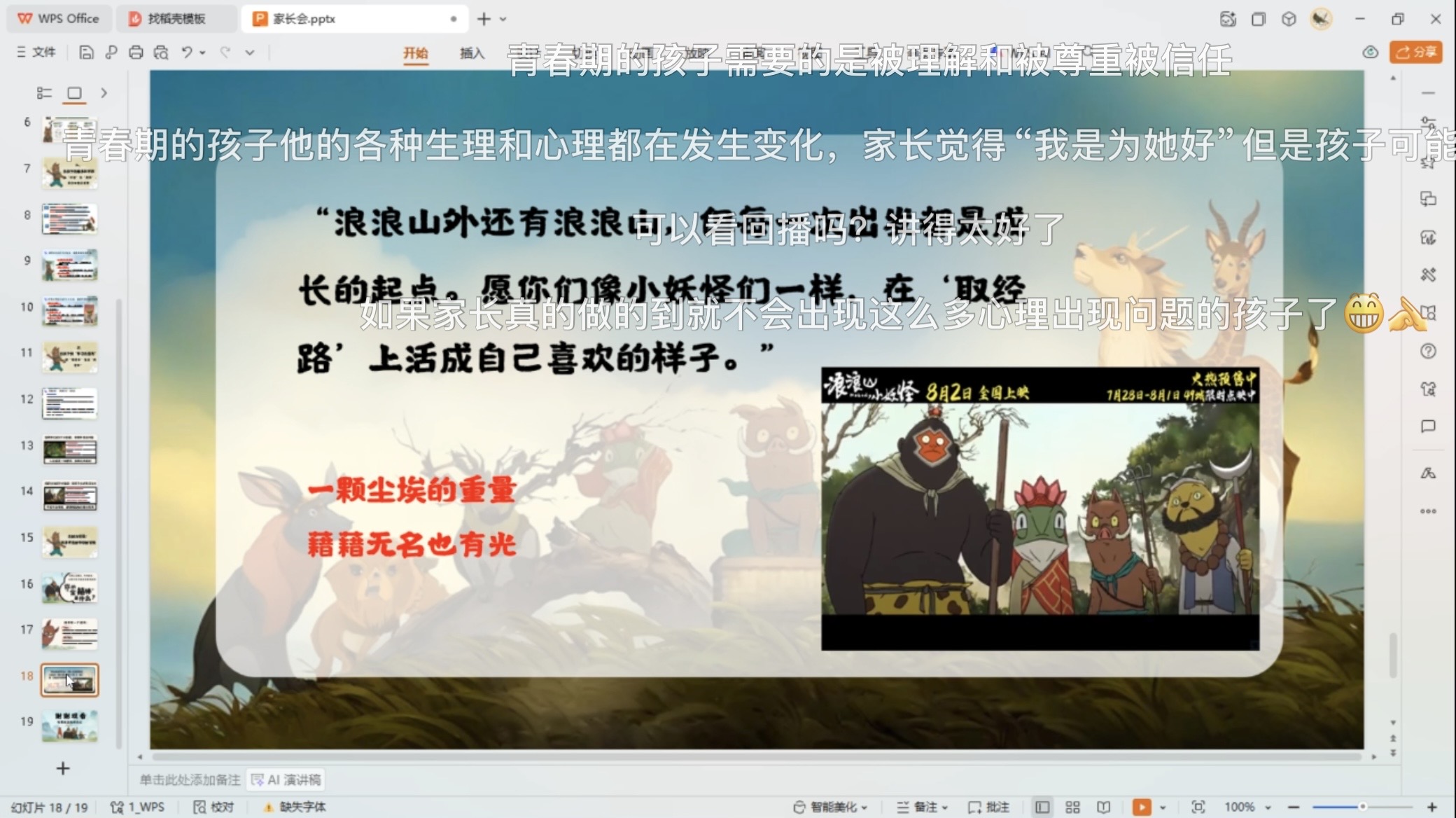
Task: Click the 缺失字体 missing font warning
Action: pyautogui.click(x=295, y=807)
